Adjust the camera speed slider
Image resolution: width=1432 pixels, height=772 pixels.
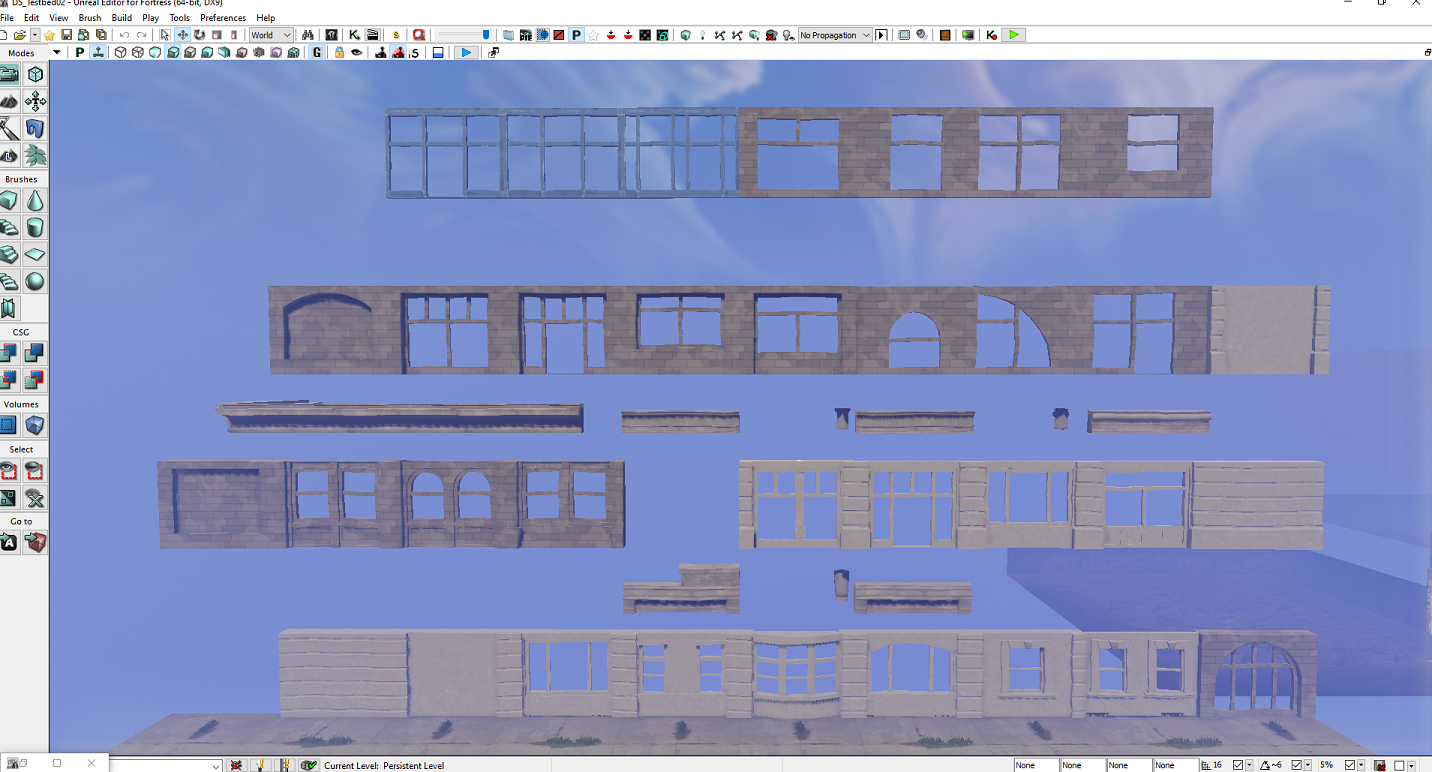(x=464, y=35)
